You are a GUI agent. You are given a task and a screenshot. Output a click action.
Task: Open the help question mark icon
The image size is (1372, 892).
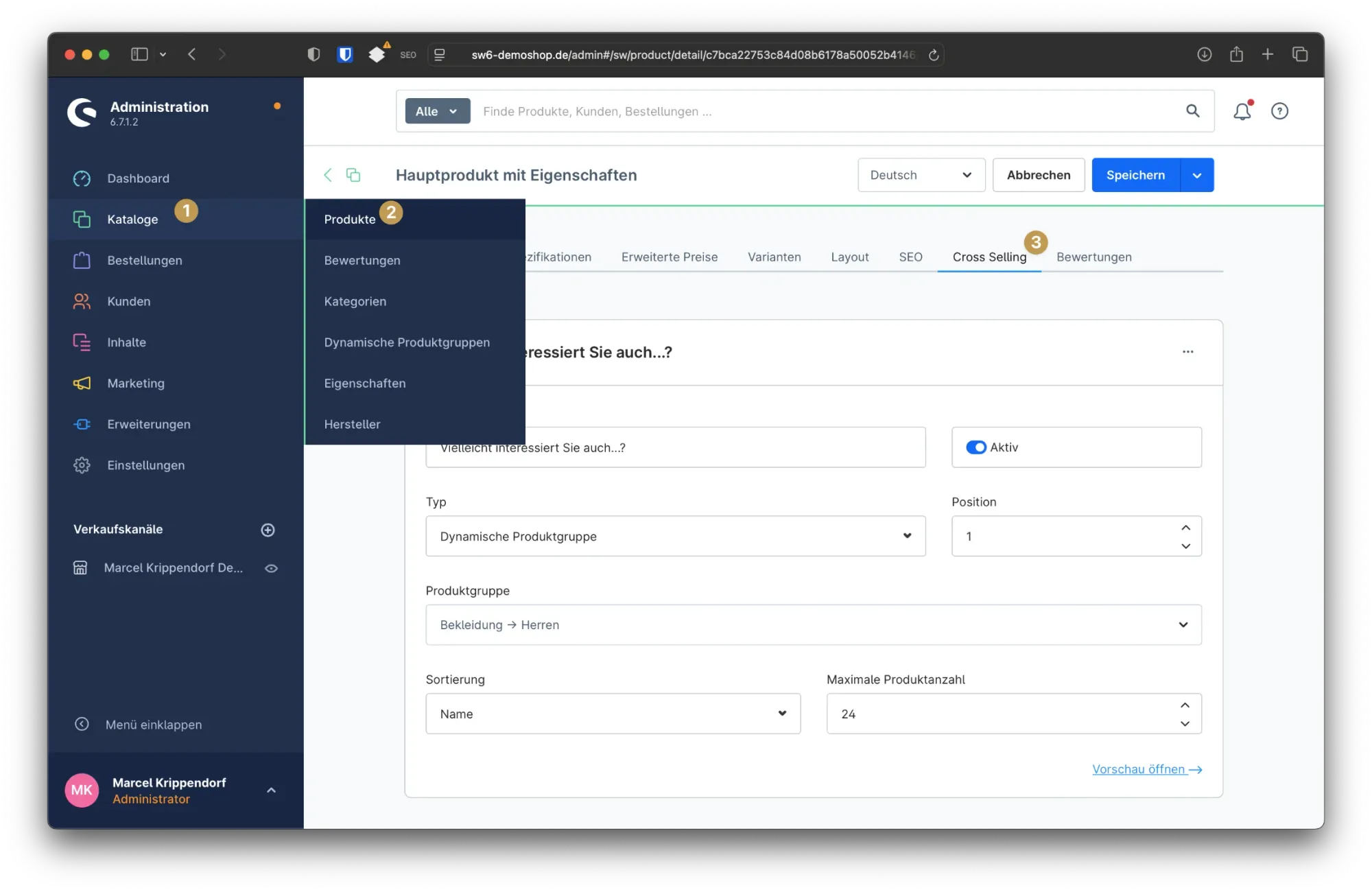pyautogui.click(x=1279, y=111)
